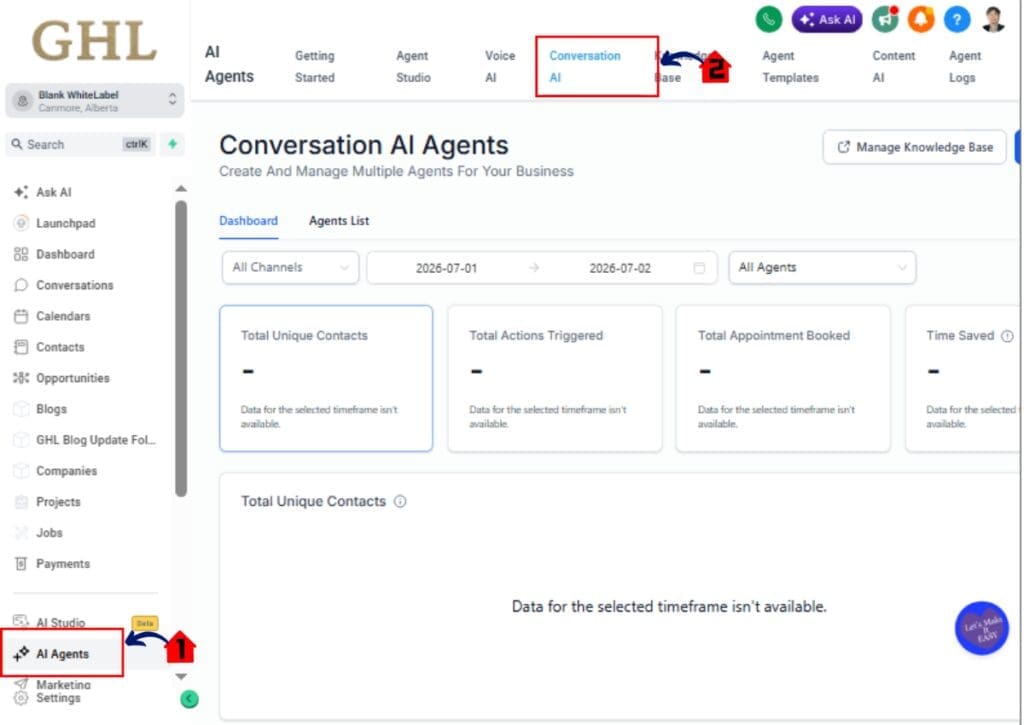Open the Let's Make It Easy chat bubble
Screen dimensions: 1024x725
pos(982,628)
